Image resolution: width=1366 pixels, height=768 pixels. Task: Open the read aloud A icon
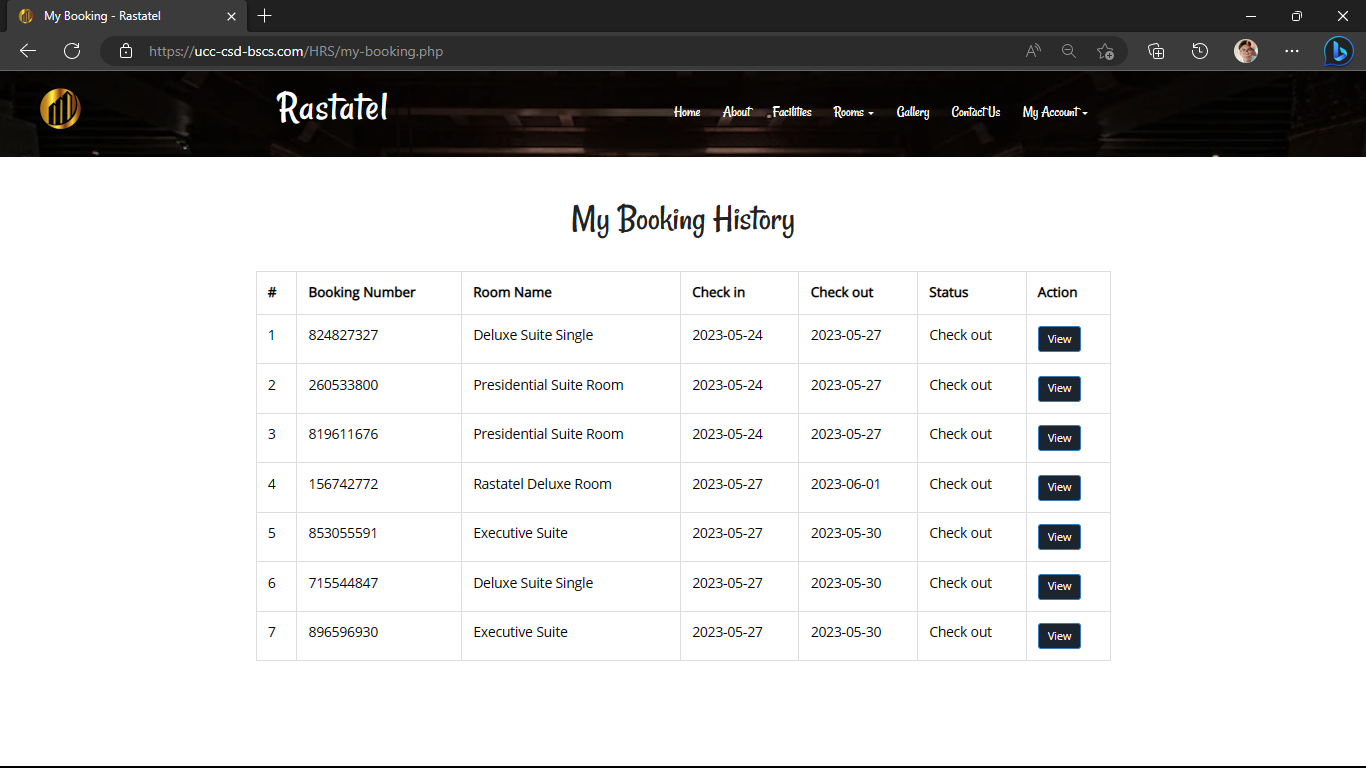click(1032, 51)
